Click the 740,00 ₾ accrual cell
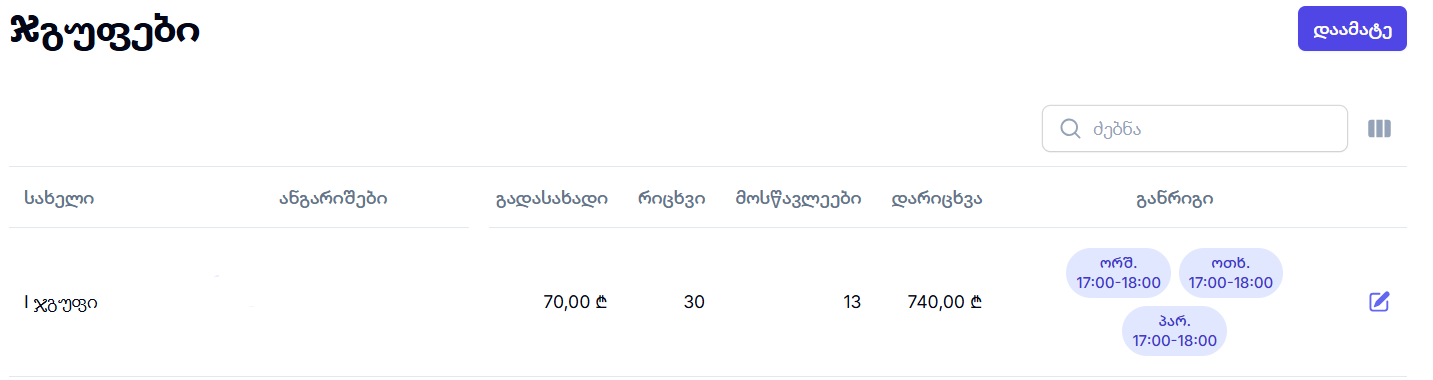The image size is (1433, 380). (944, 301)
